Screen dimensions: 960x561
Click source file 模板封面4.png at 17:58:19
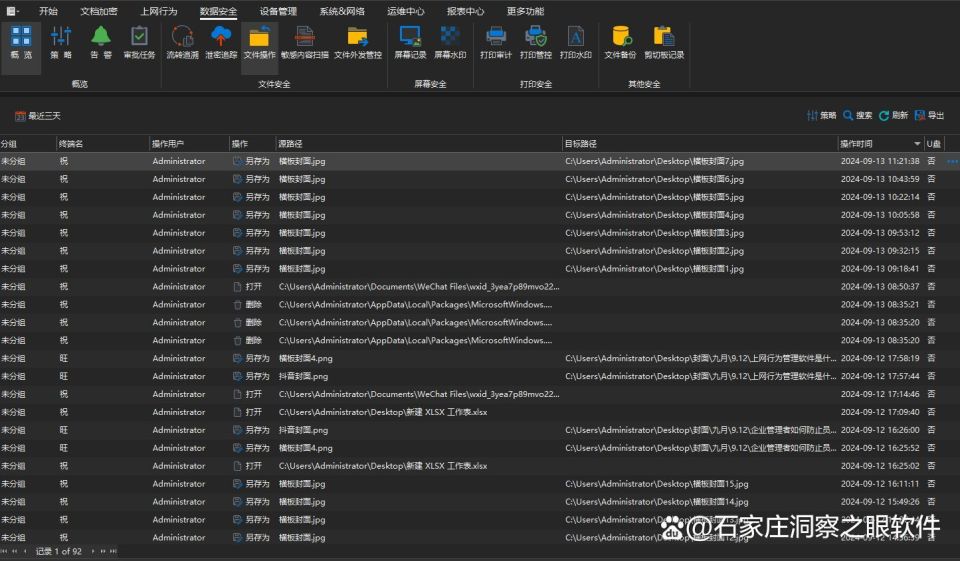click(x=306, y=358)
